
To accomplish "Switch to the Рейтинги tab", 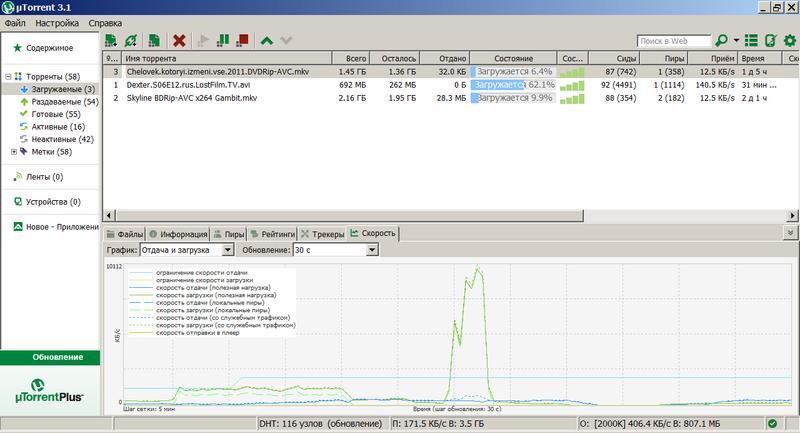I will (x=272, y=234).
